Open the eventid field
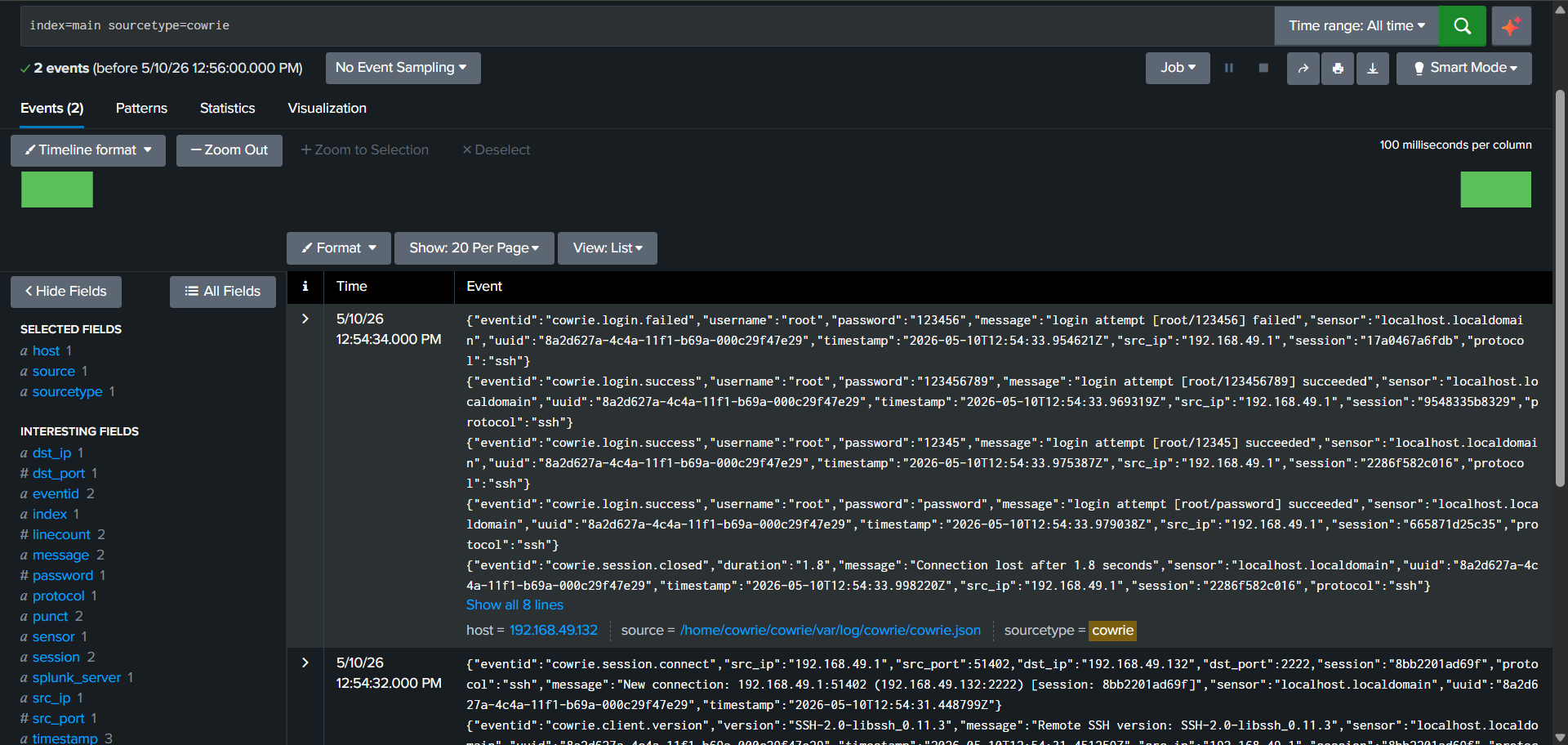Screen dimensions: 1568x745 point(56,494)
